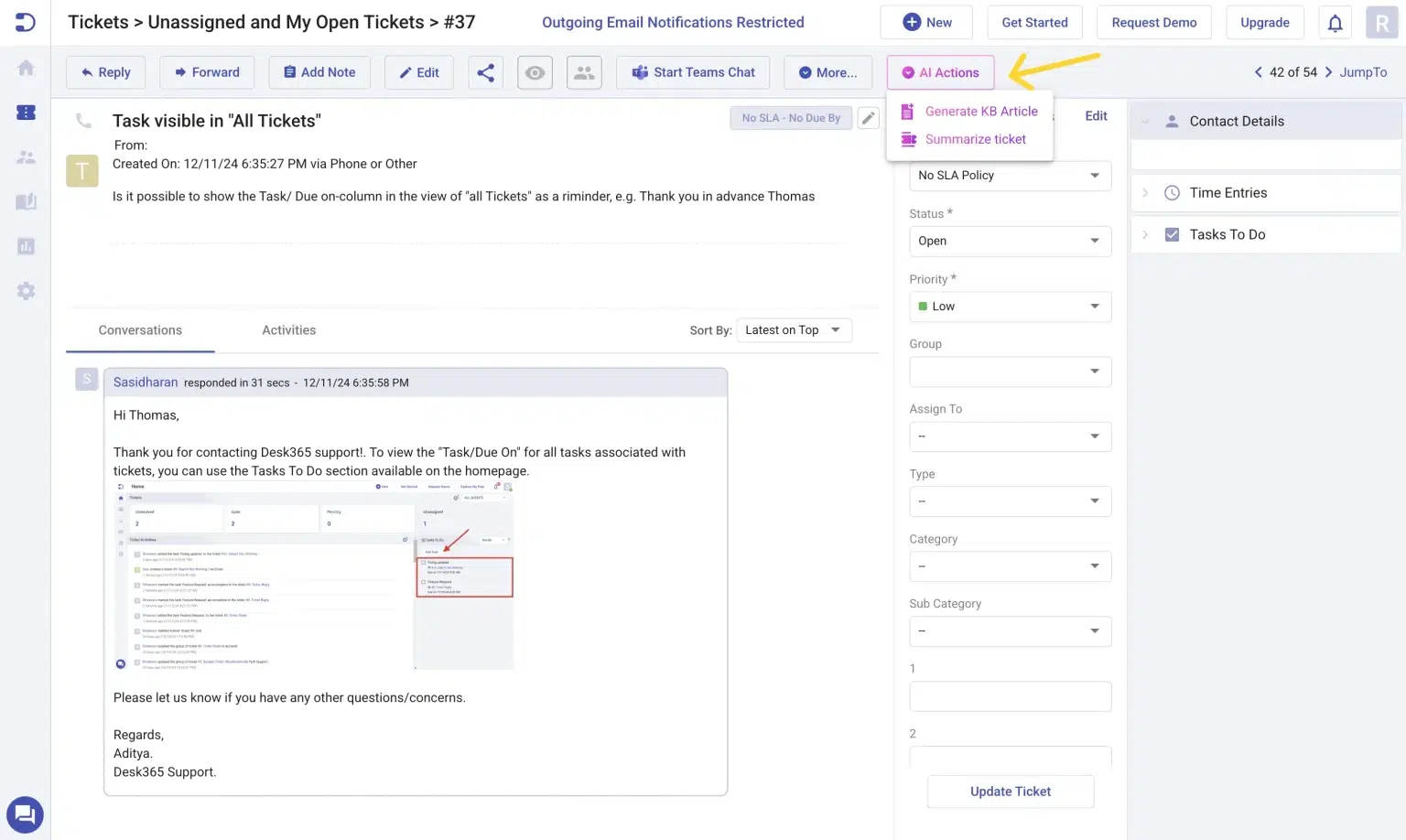Open the live chat bubble widget
The height and width of the screenshot is (840, 1406).
click(25, 813)
